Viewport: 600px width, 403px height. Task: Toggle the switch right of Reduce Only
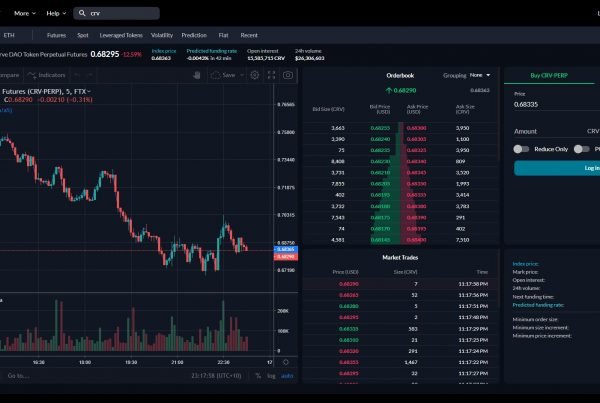tap(582, 149)
